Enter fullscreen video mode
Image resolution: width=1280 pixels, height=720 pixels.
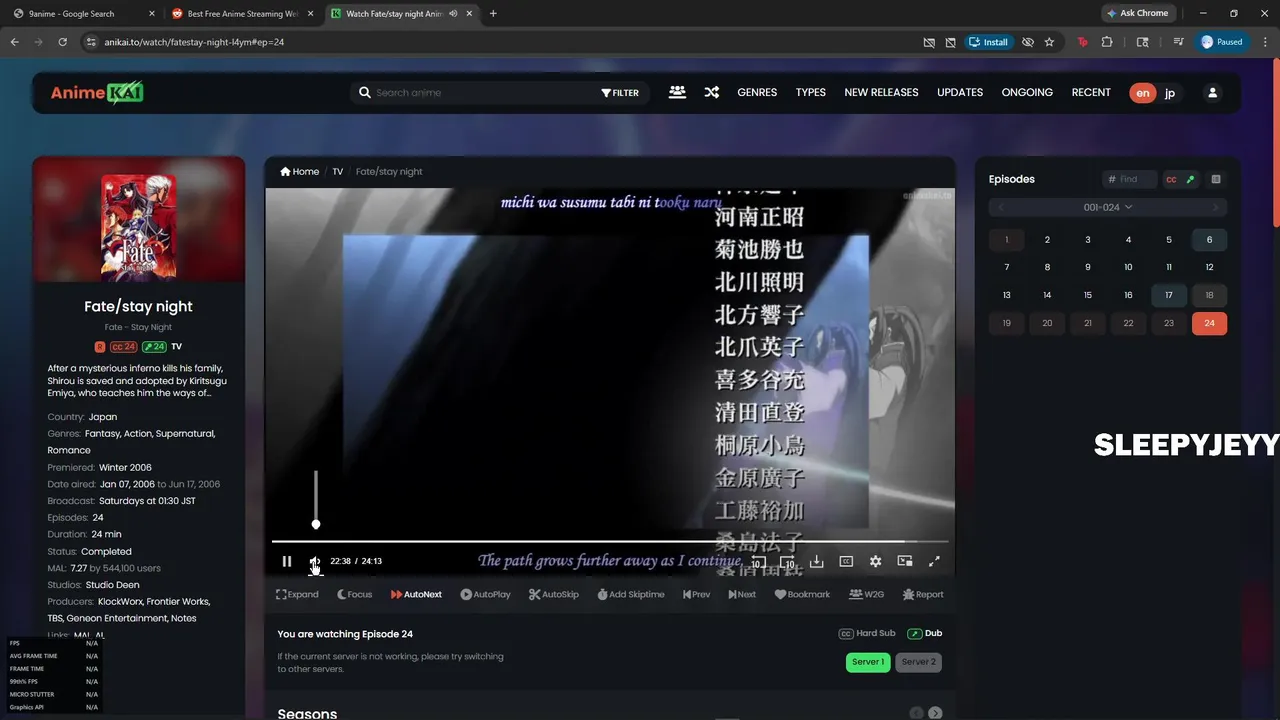[935, 562]
